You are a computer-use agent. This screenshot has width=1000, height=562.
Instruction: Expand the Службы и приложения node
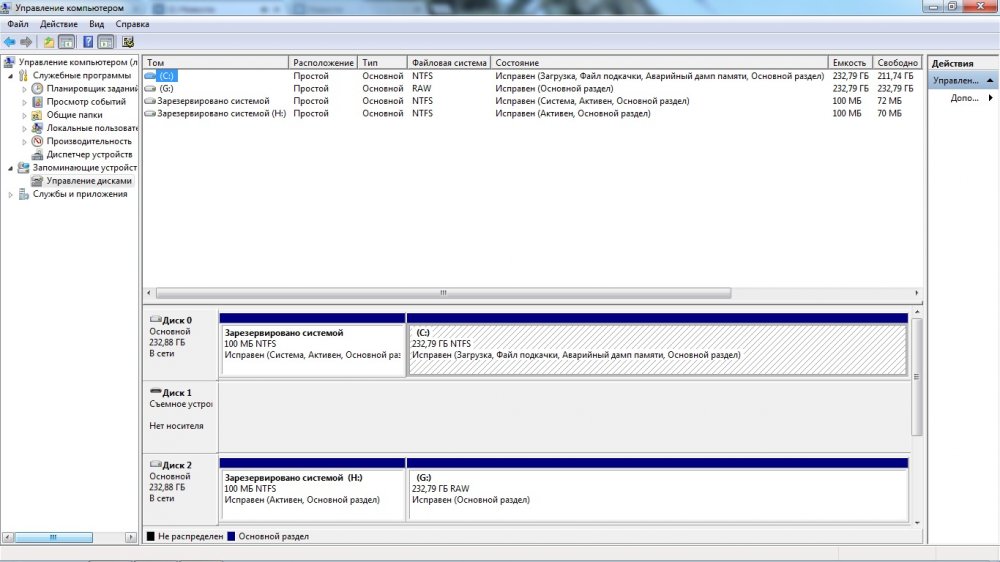point(11,194)
